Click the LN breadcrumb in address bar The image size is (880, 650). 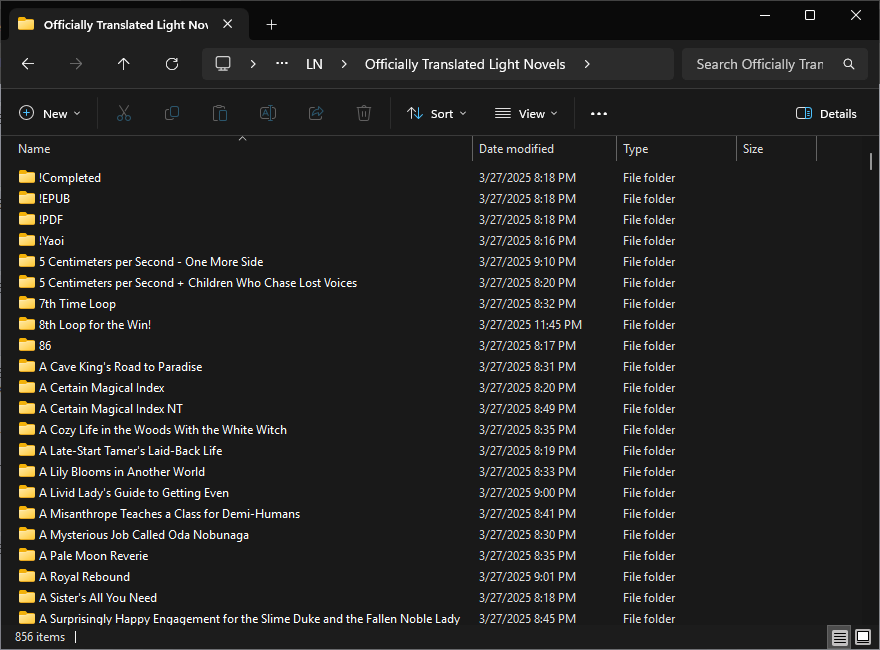tap(314, 64)
